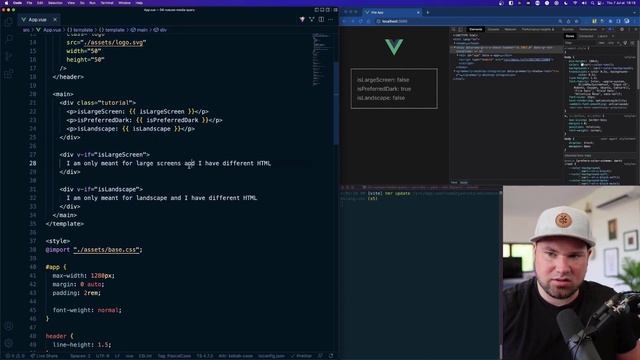Open the notifications bell in VS Code status bar
Image resolution: width=640 pixels, height=360 pixels.
coord(331,356)
